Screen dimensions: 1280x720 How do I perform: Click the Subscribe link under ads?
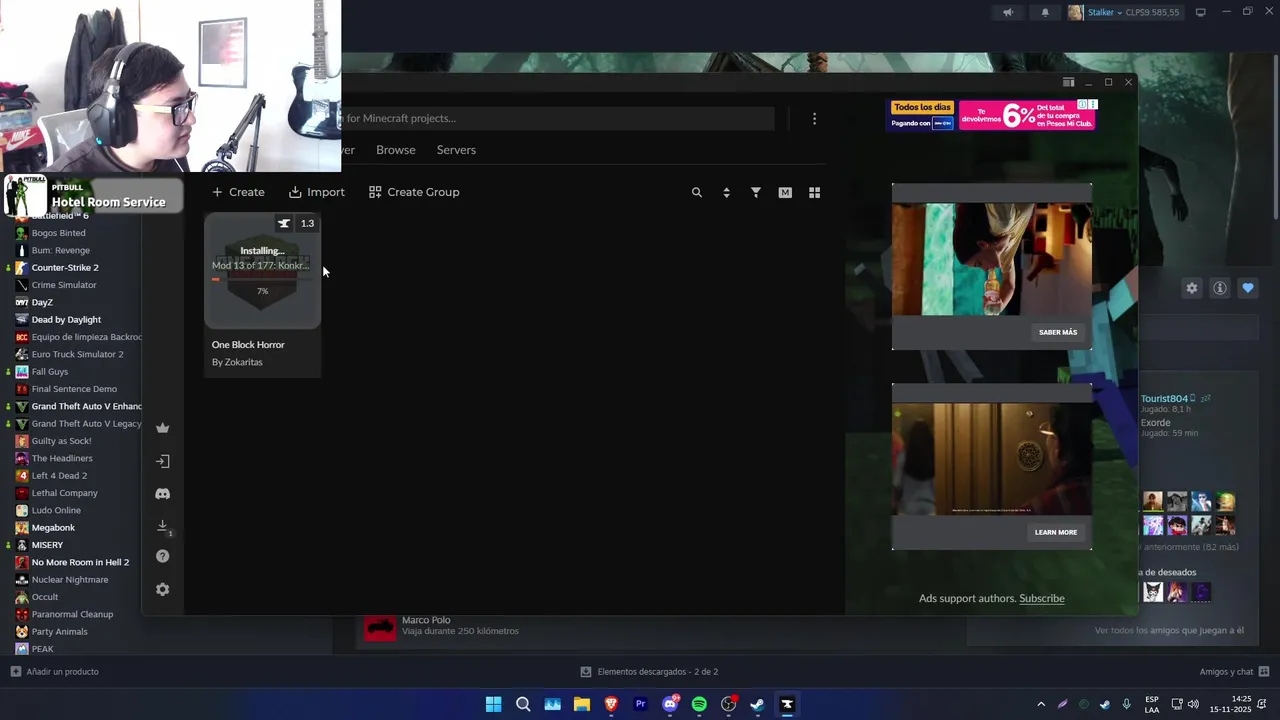tap(1042, 598)
